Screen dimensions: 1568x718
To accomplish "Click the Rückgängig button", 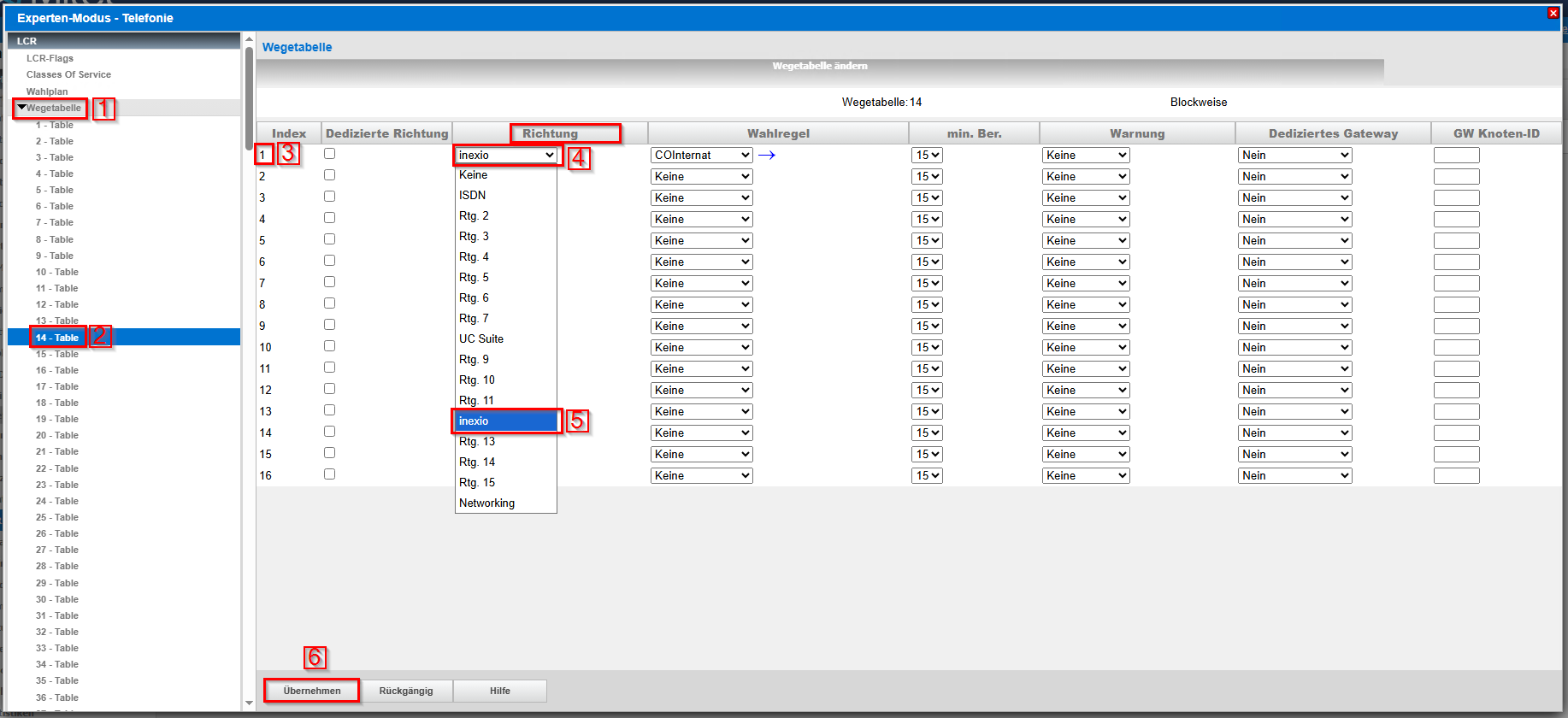I will [406, 691].
